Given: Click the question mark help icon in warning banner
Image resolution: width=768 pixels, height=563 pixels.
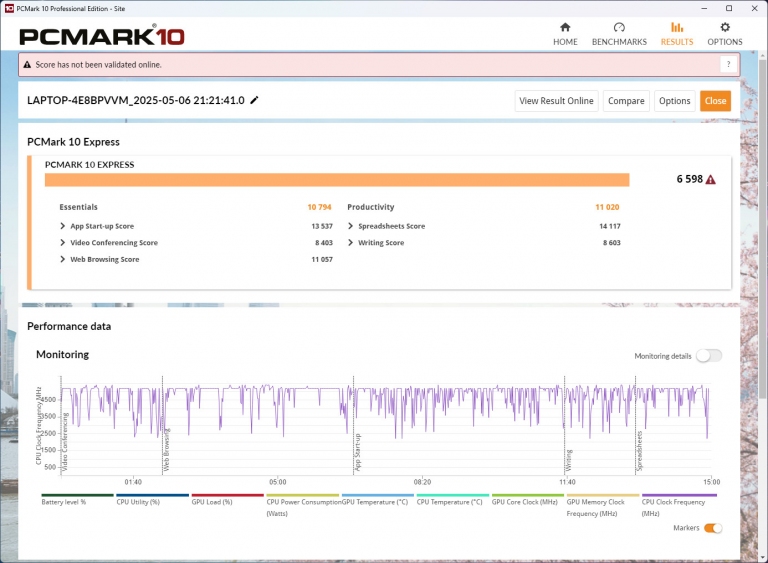Looking at the screenshot, I should coord(728,65).
